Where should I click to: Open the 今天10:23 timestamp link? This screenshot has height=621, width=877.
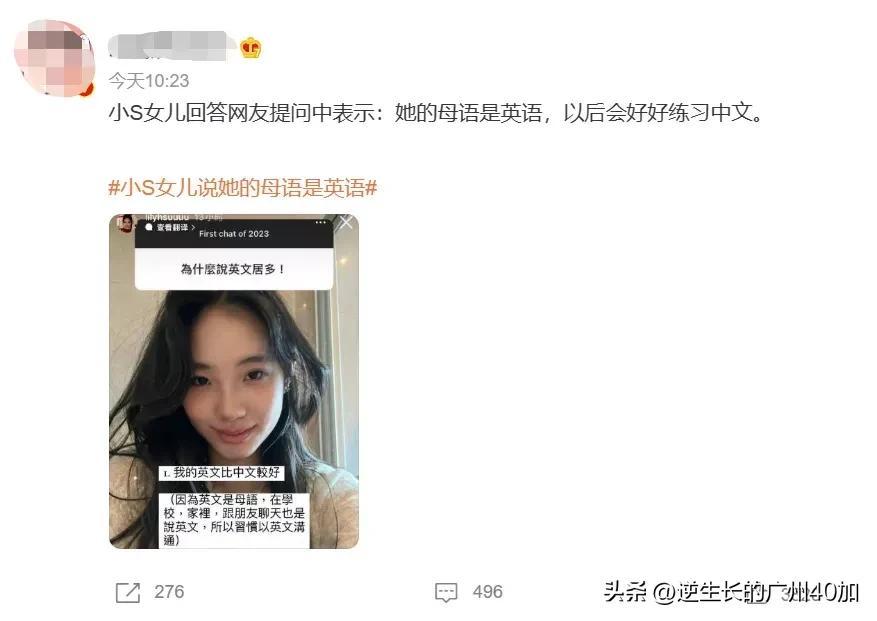click(149, 81)
